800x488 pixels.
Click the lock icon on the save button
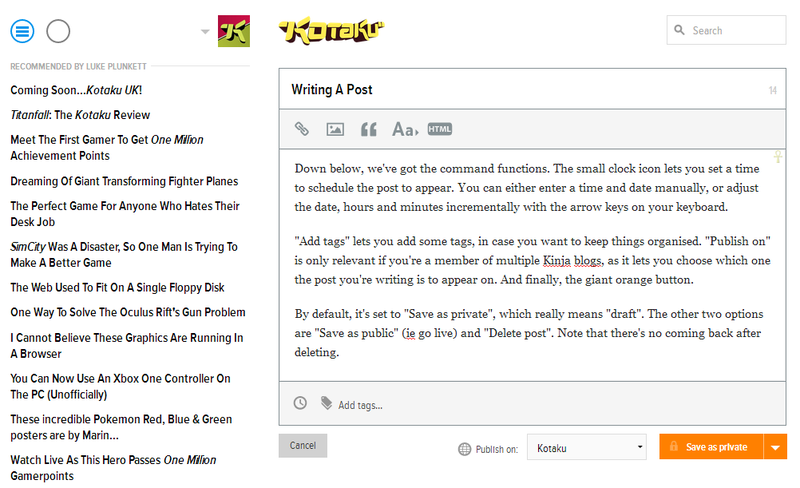pyautogui.click(x=673, y=446)
